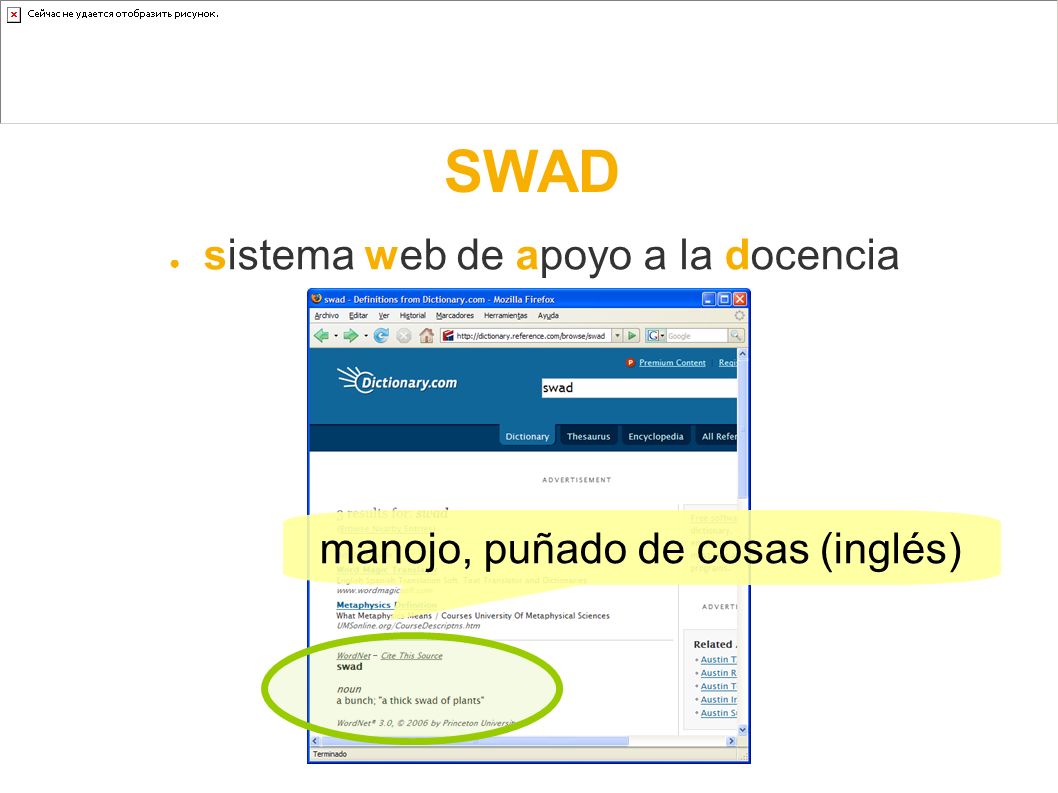Open the search engine selector dropdown
The width and height of the screenshot is (1058, 793).
click(663, 335)
